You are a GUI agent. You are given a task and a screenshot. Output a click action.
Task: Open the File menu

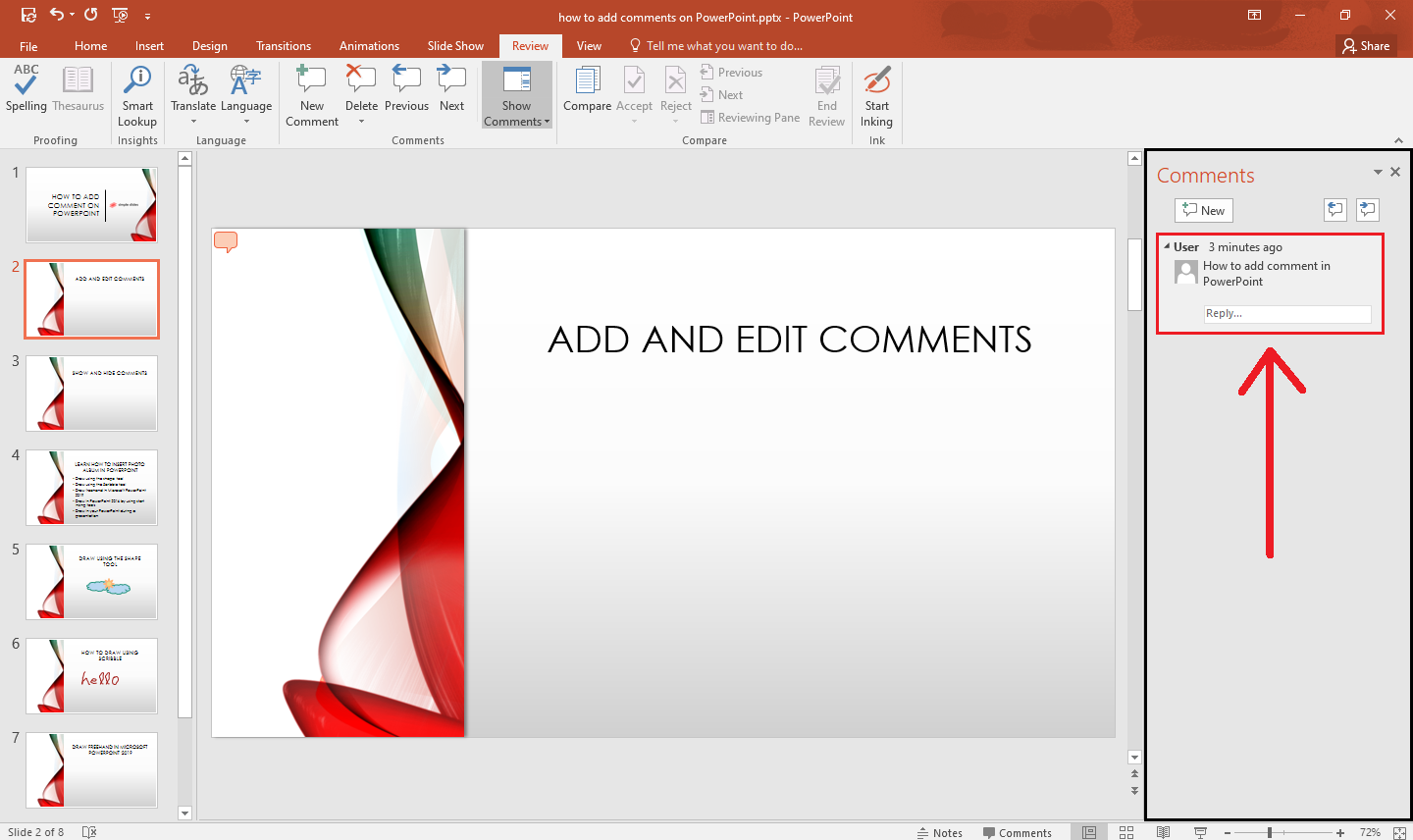coord(29,46)
